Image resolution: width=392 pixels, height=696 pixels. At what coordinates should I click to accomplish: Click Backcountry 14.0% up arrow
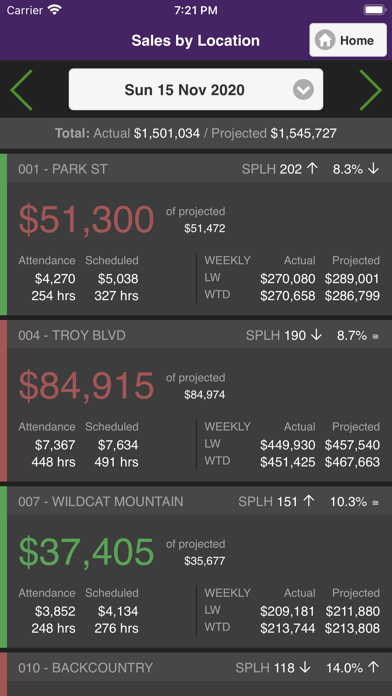tap(374, 668)
